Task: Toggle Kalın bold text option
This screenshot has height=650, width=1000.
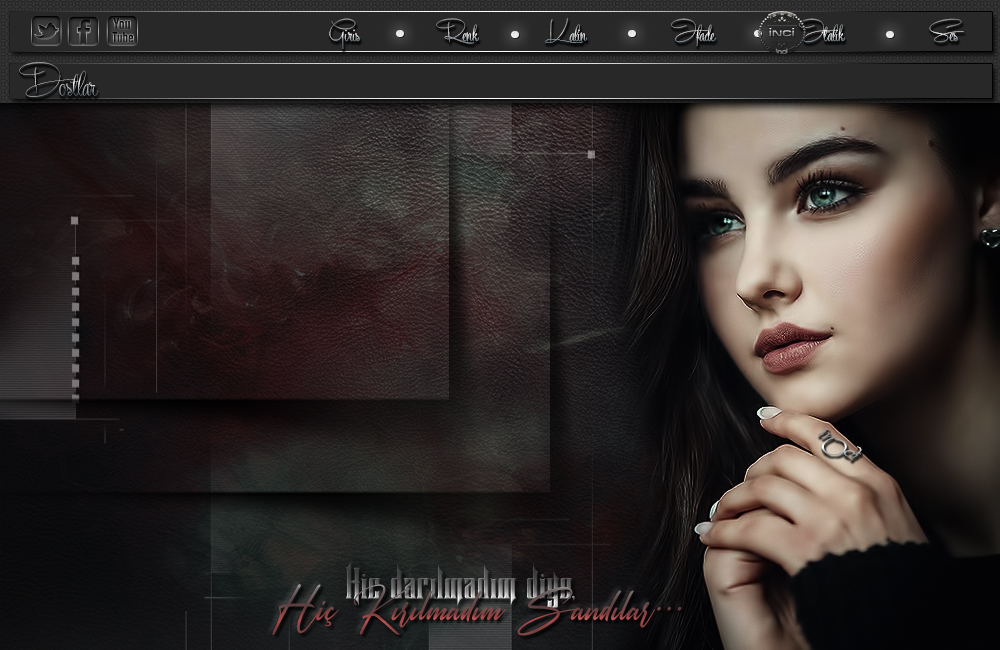Action: [x=567, y=35]
